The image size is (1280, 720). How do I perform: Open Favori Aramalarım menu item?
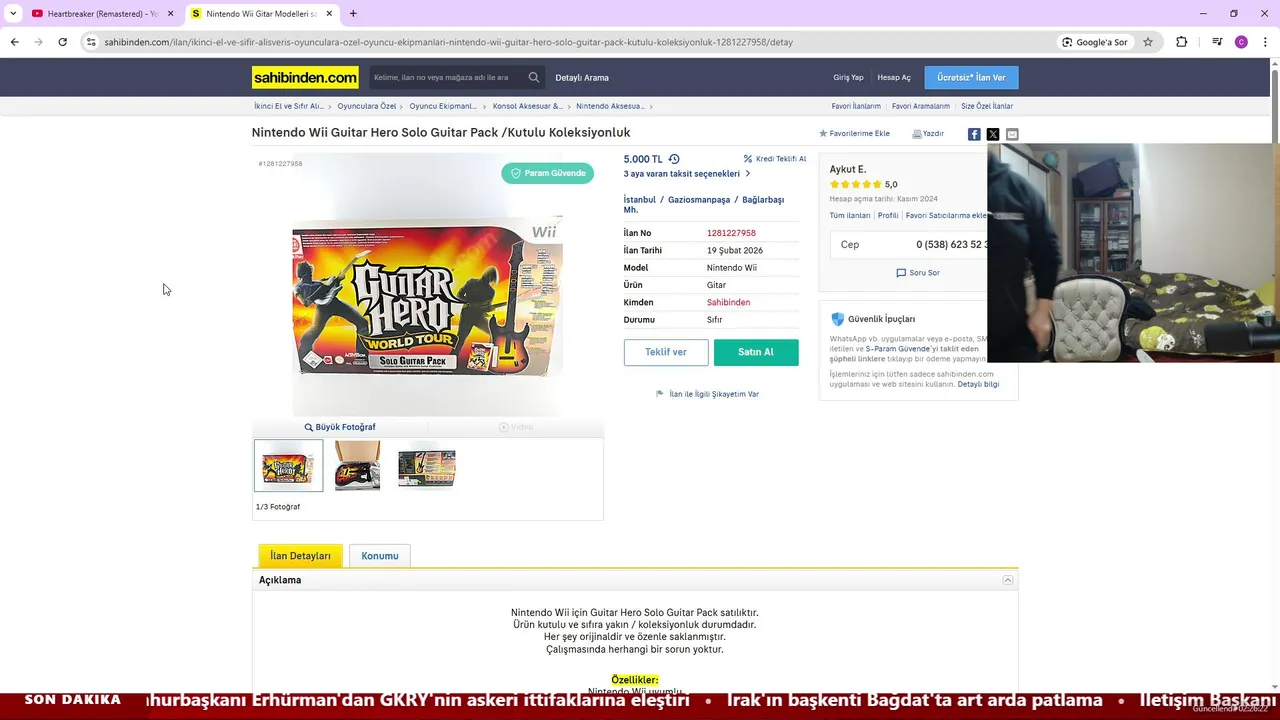click(x=921, y=106)
